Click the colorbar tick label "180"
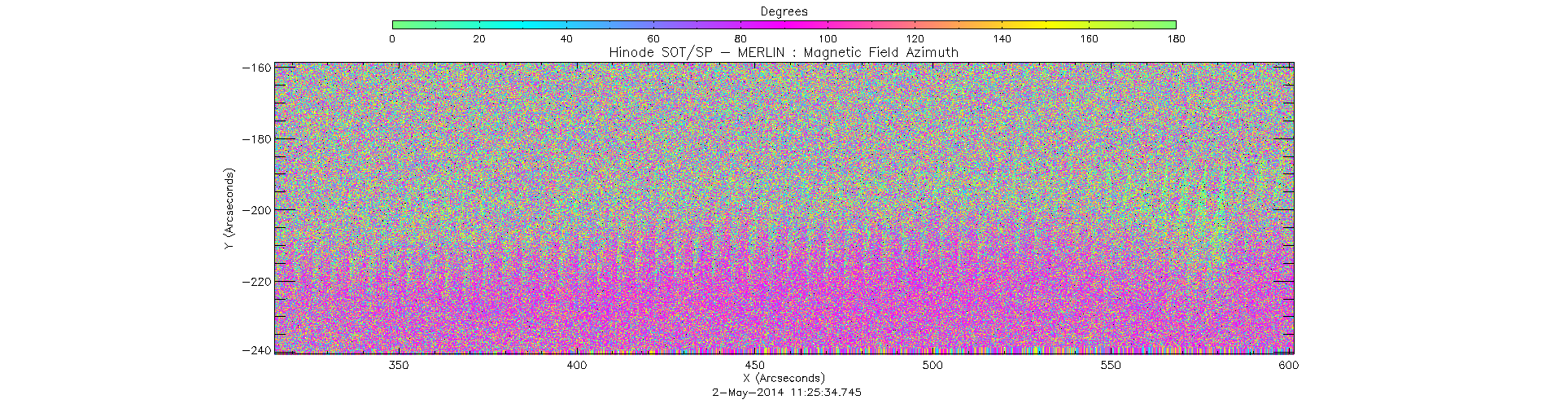This screenshot has height=417, width=1568. [x=1176, y=39]
